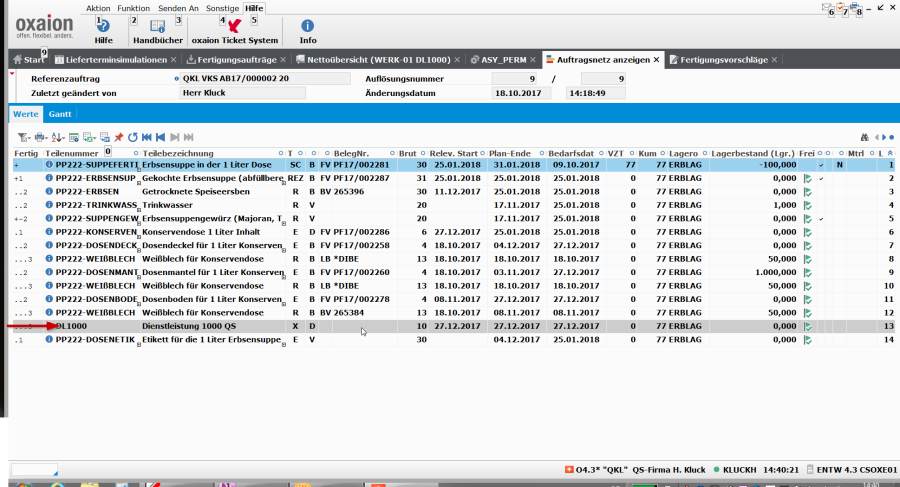Switch to the Gantt tab

click(x=60, y=114)
